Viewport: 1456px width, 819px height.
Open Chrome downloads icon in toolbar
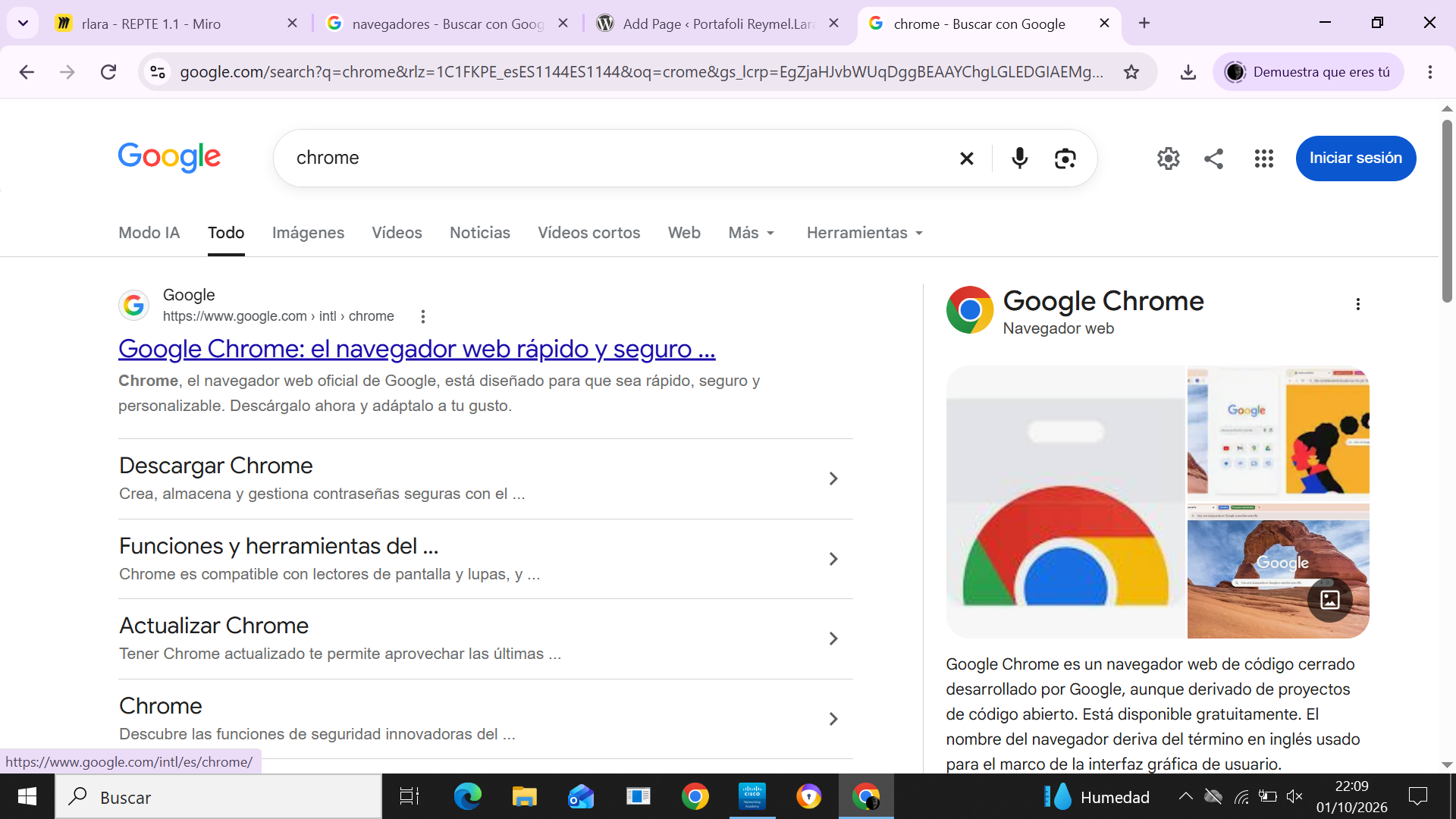pyautogui.click(x=1188, y=72)
